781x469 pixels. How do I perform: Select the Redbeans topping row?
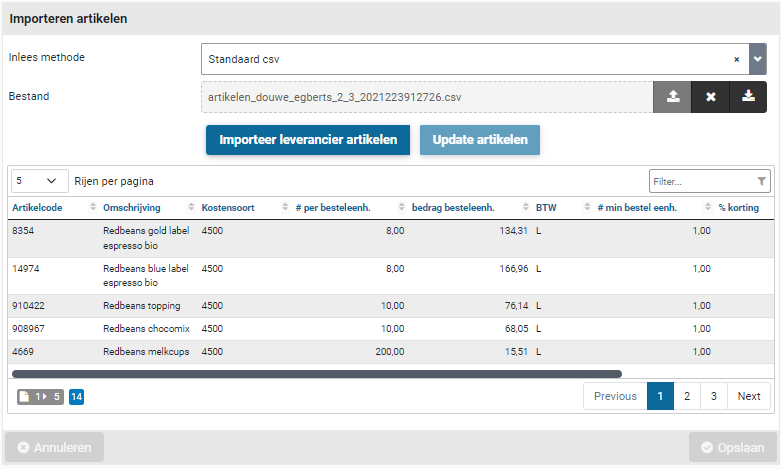pyautogui.click(x=390, y=306)
